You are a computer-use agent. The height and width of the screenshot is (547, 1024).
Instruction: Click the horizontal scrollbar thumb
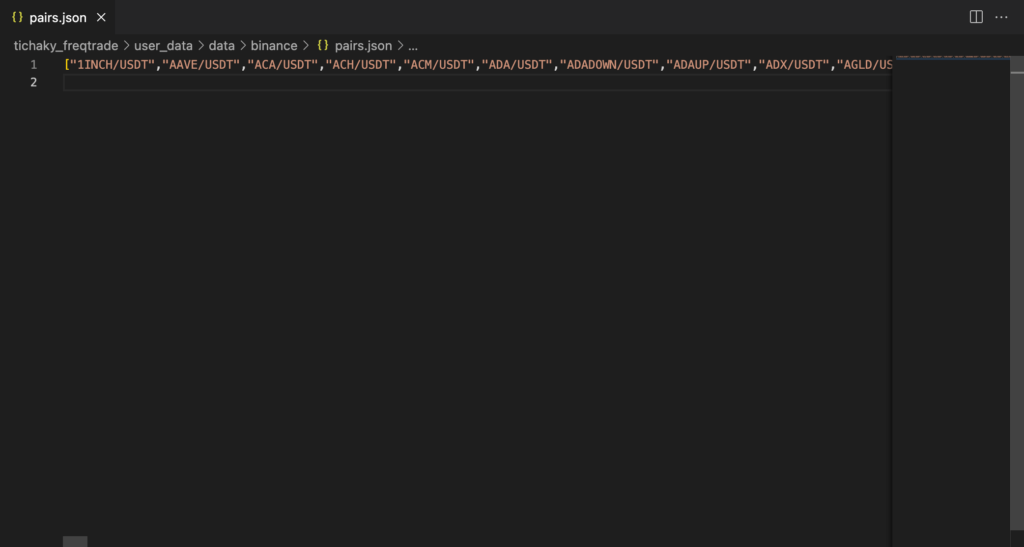point(75,541)
